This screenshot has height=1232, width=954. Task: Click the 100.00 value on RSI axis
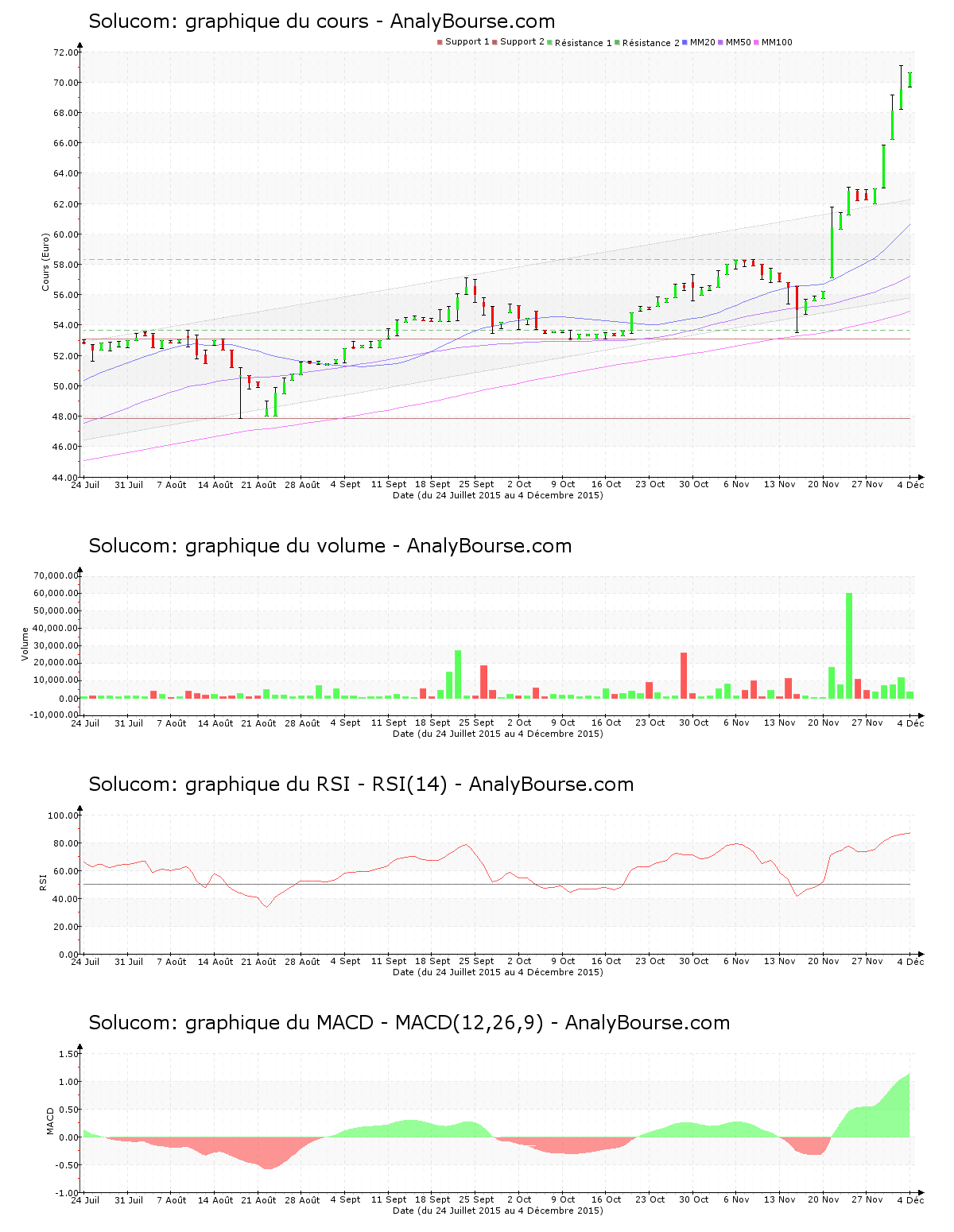click(63, 816)
